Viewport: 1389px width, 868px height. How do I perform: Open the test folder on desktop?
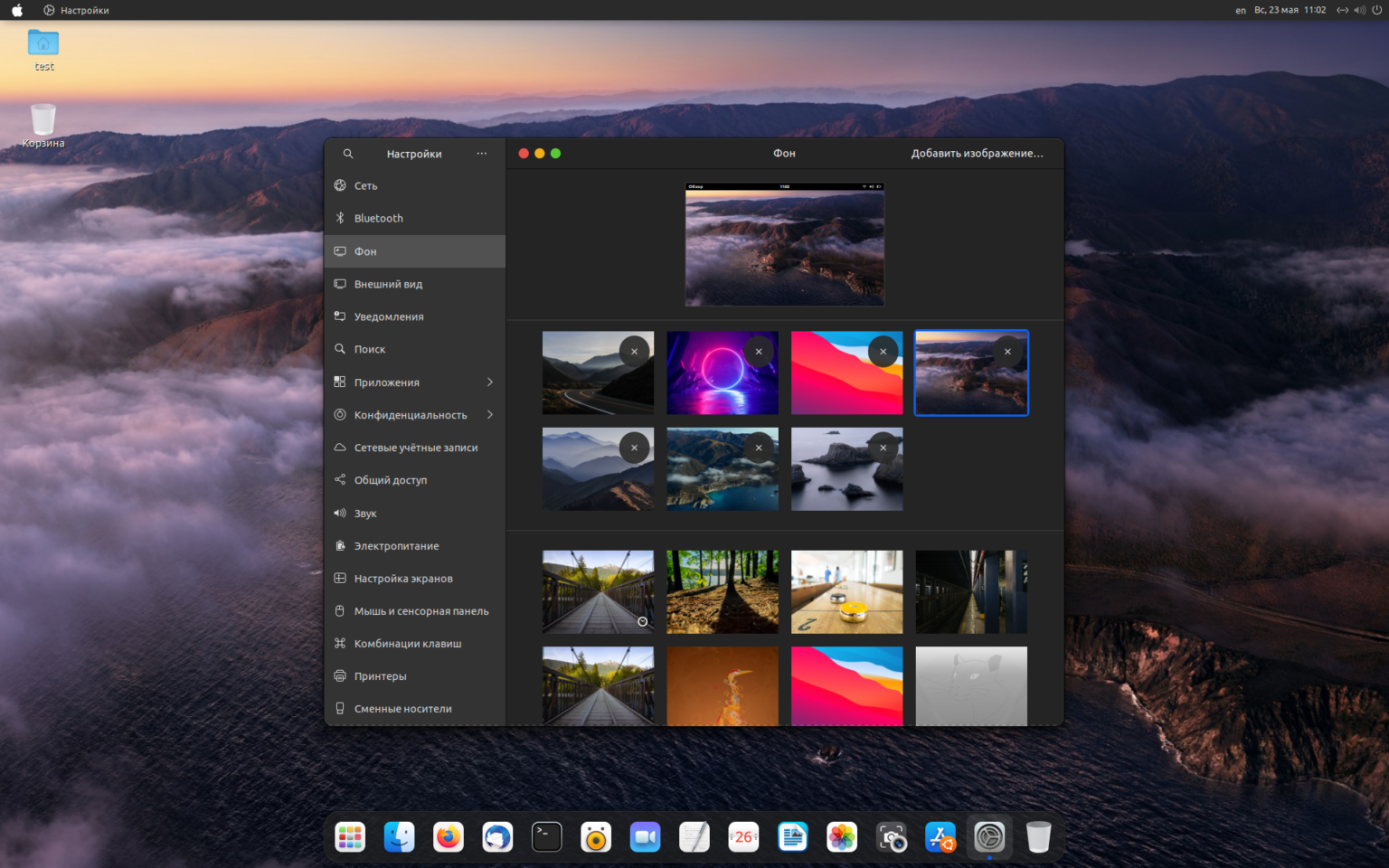[x=43, y=50]
